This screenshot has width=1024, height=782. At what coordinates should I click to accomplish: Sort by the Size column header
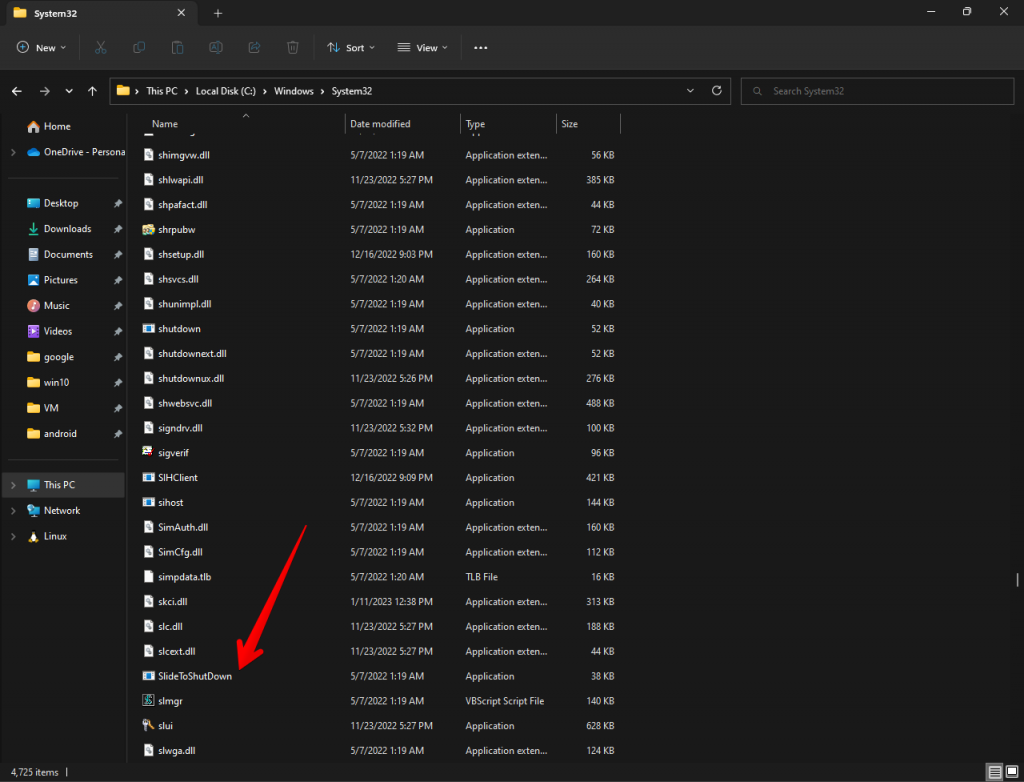click(569, 124)
